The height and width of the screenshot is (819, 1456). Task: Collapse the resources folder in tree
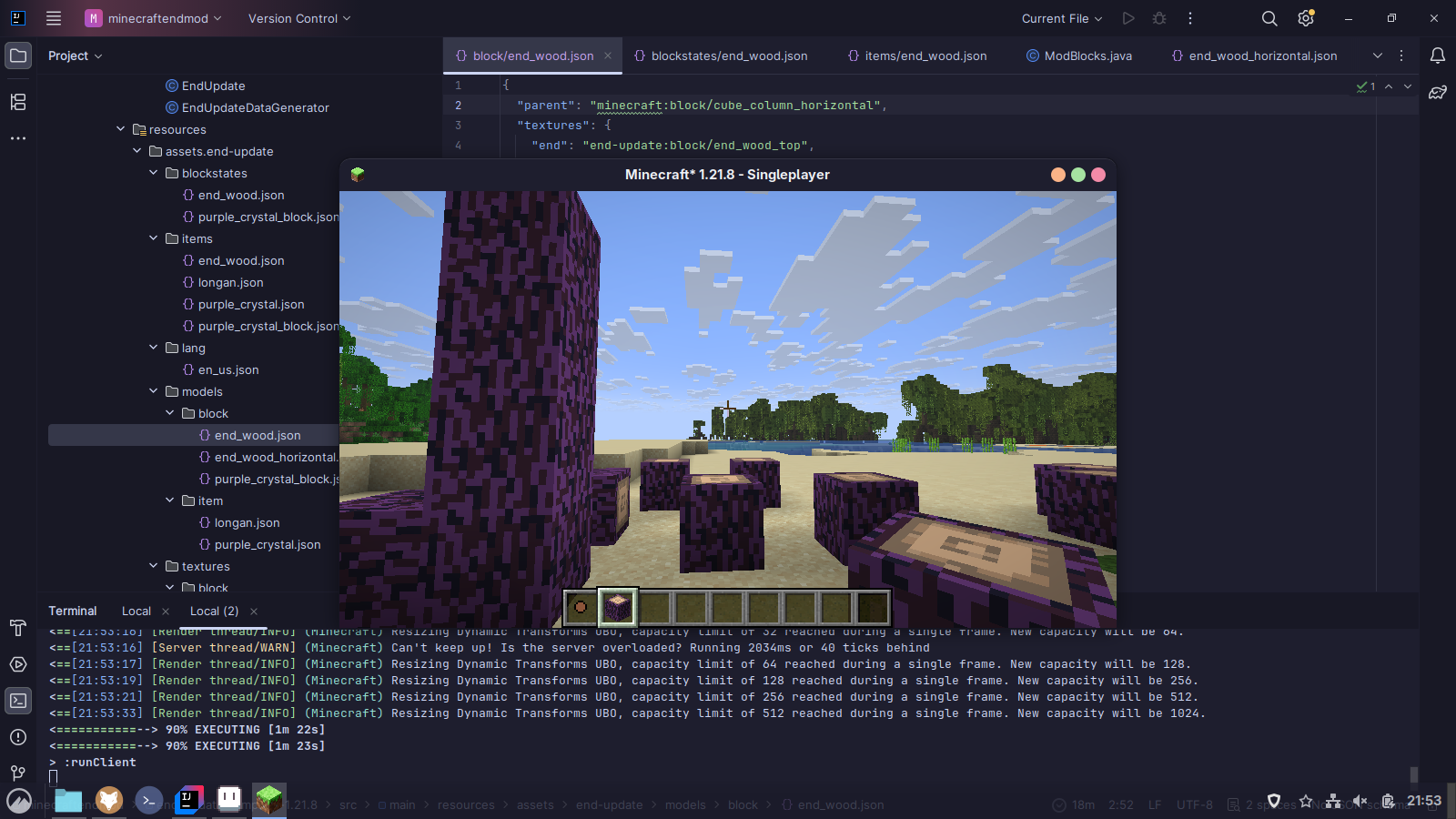(x=121, y=129)
